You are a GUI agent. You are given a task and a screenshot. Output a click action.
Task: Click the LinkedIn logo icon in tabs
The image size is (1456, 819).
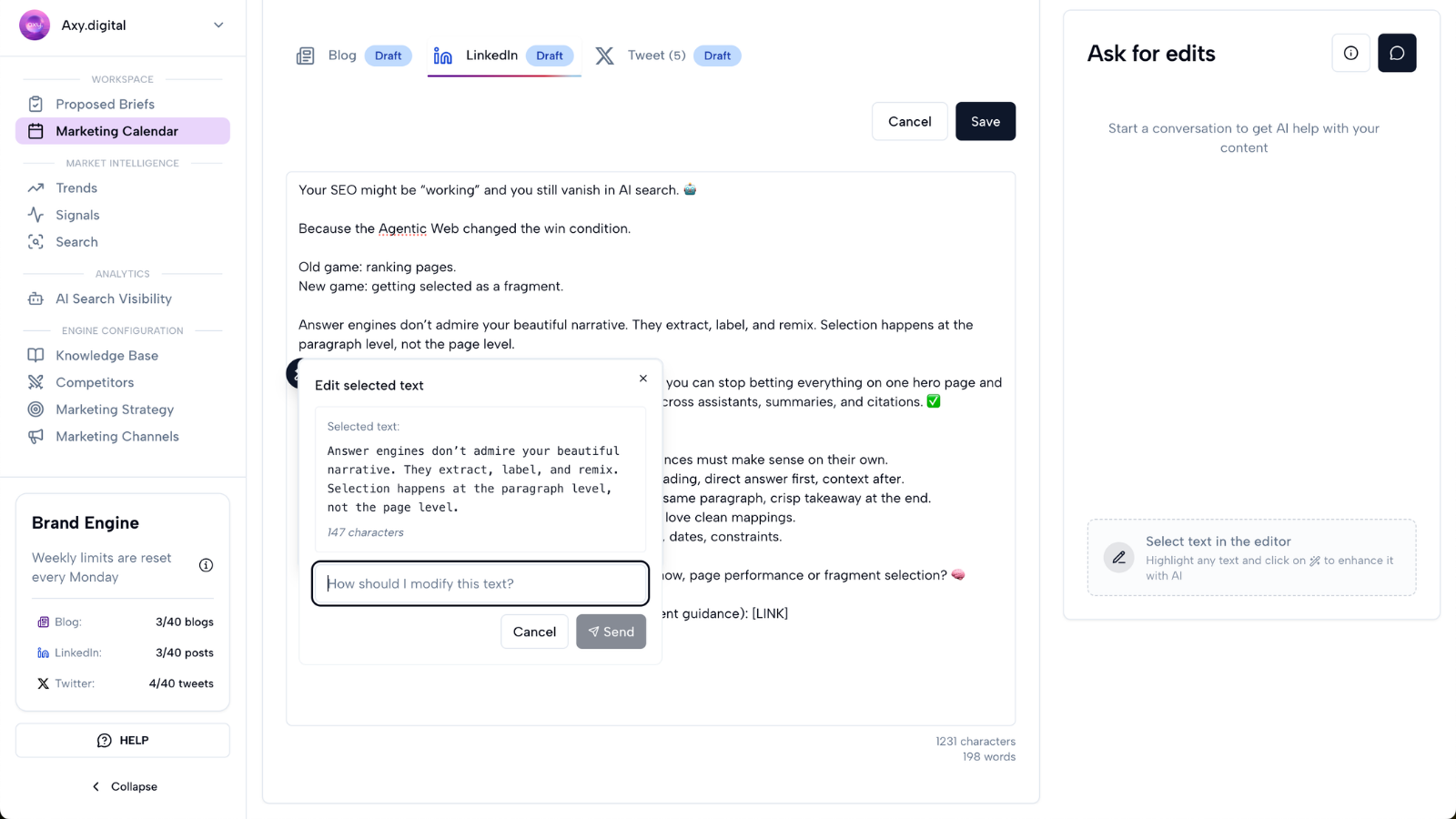coord(443,56)
